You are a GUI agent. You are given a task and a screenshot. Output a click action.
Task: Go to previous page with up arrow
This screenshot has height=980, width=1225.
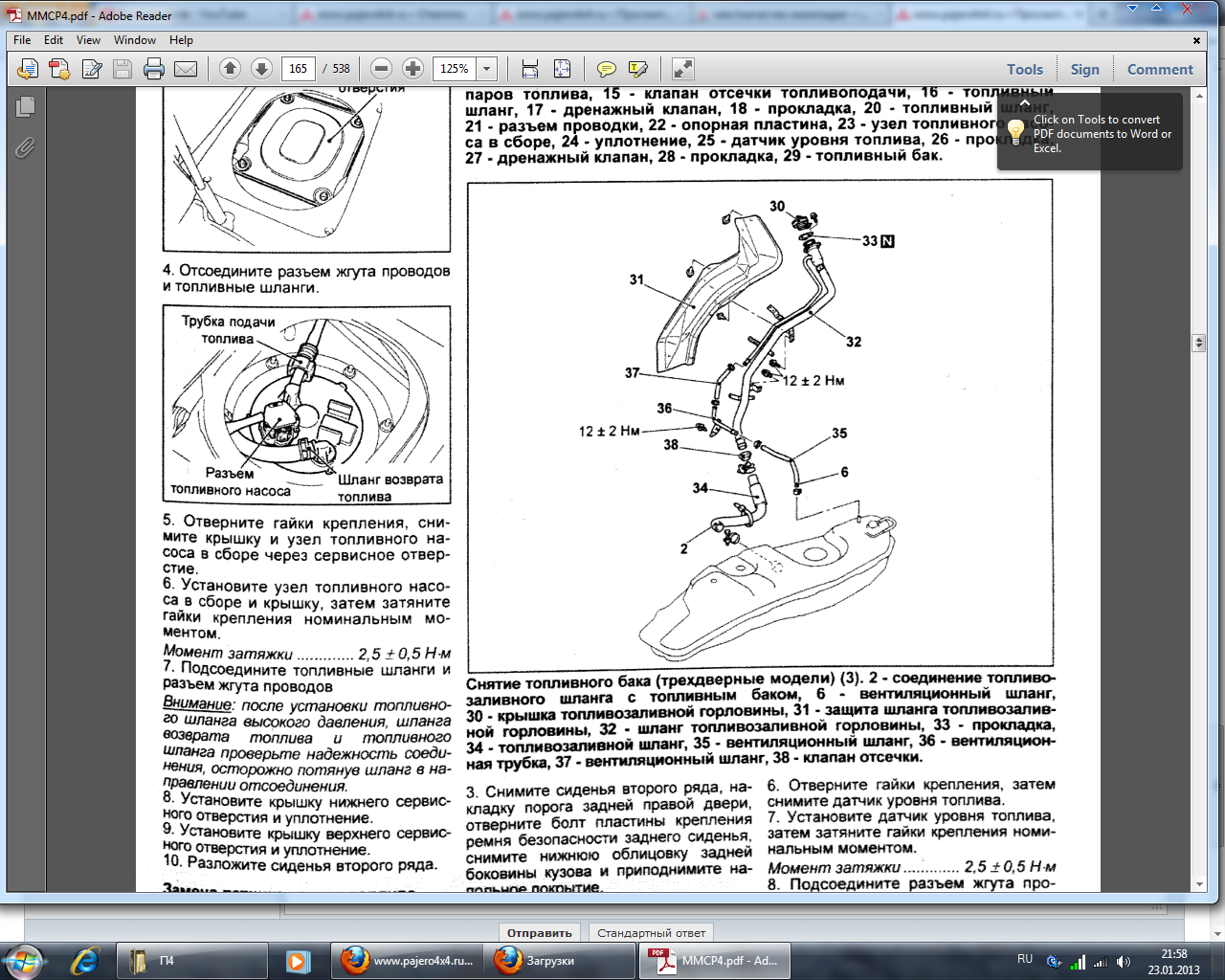click(230, 69)
